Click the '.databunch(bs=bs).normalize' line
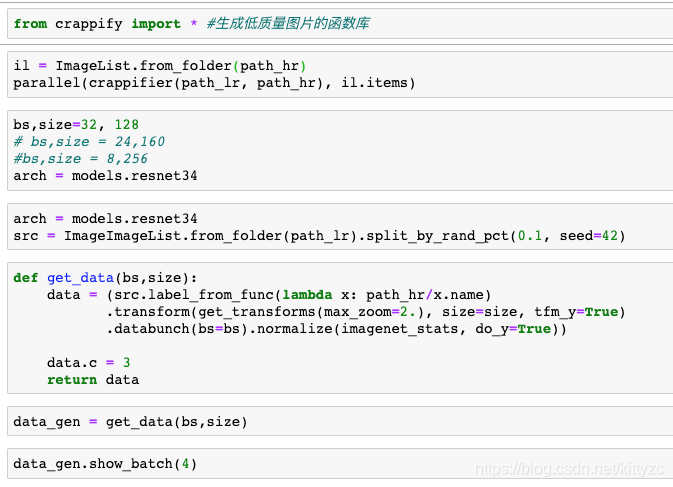The height and width of the screenshot is (487, 673). click(336, 329)
